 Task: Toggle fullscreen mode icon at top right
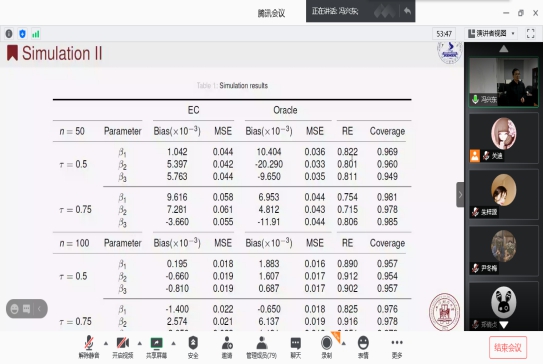click(530, 34)
